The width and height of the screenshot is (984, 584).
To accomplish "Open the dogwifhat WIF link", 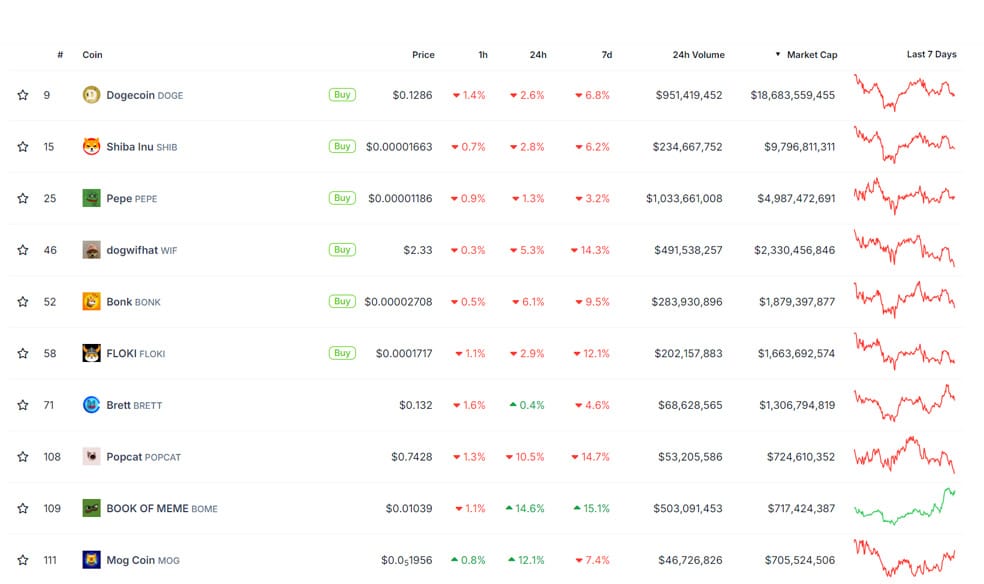I will click(141, 250).
